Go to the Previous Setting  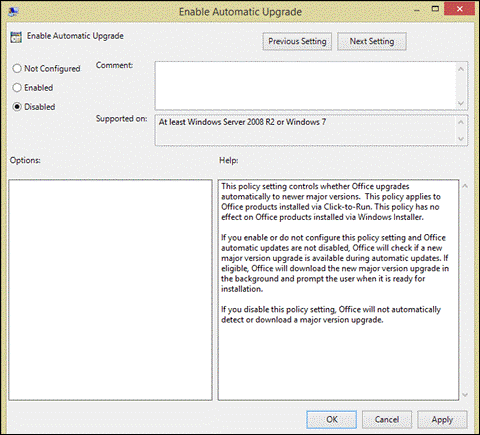coord(297,41)
